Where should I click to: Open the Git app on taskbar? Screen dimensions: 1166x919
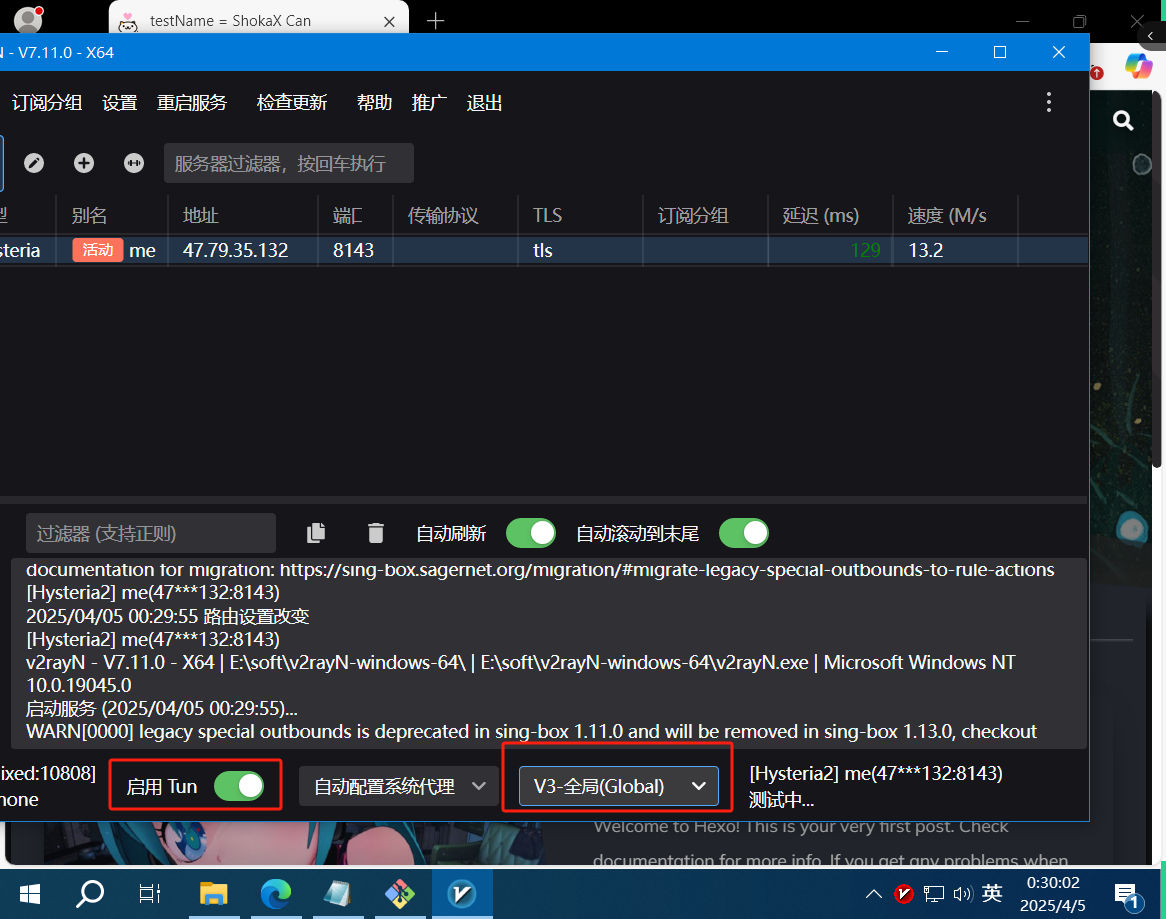pos(399,894)
